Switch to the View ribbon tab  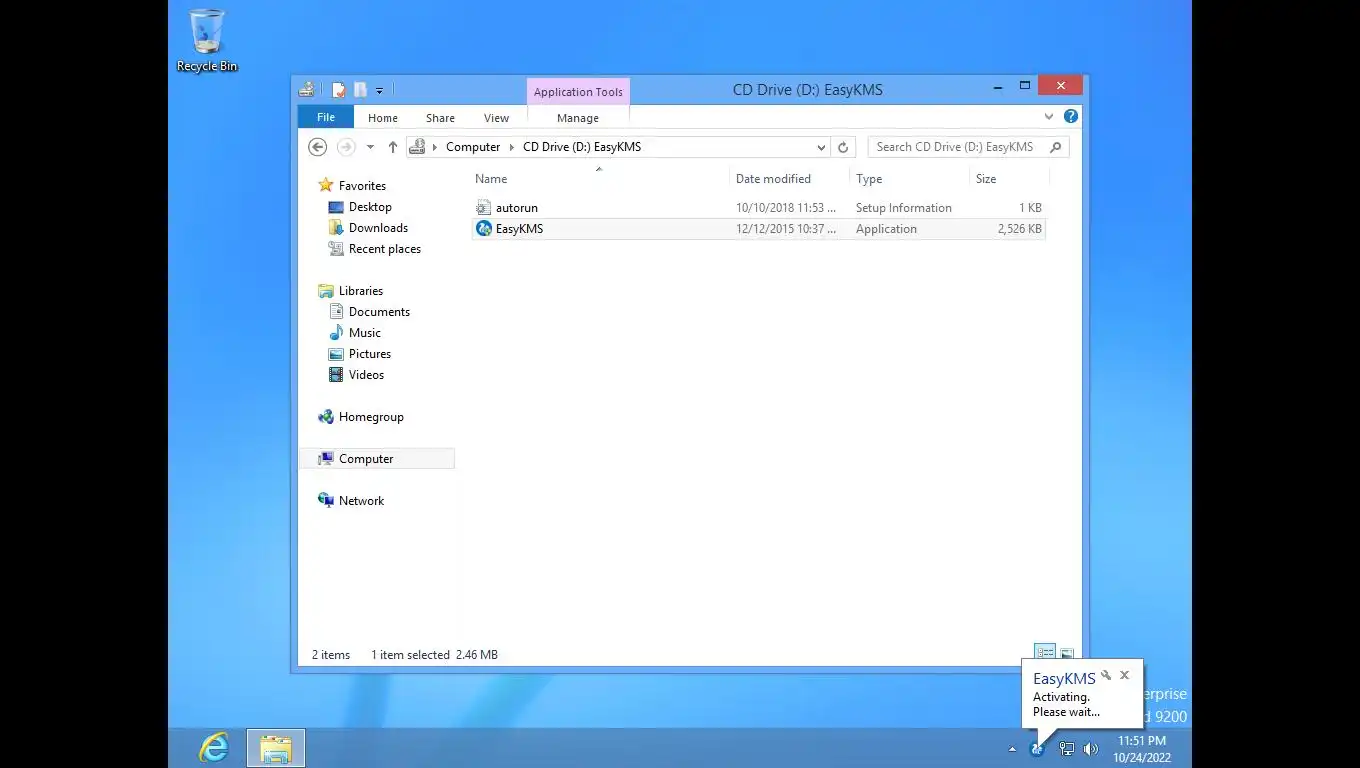tap(497, 118)
